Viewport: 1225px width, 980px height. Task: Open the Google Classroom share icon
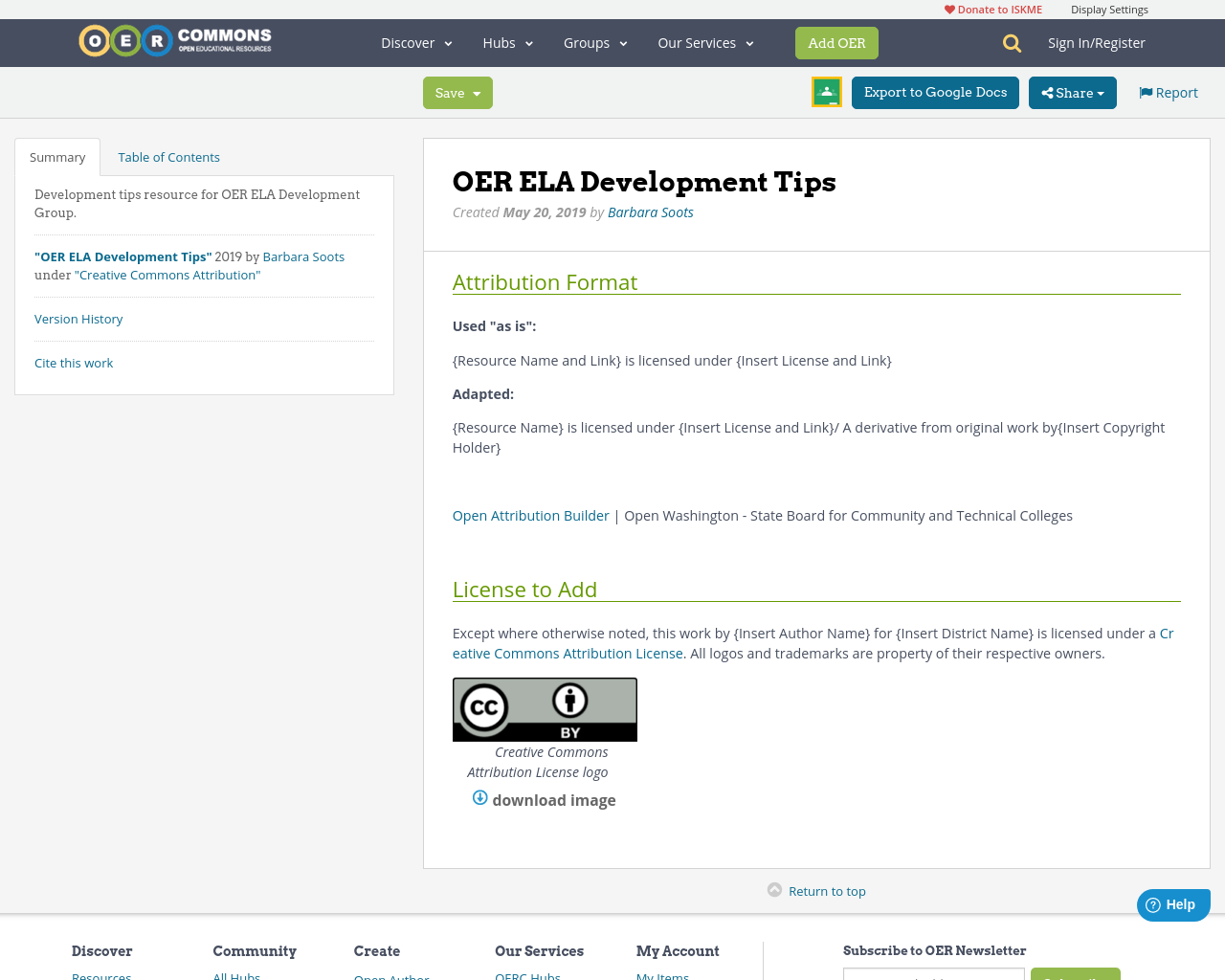827,92
